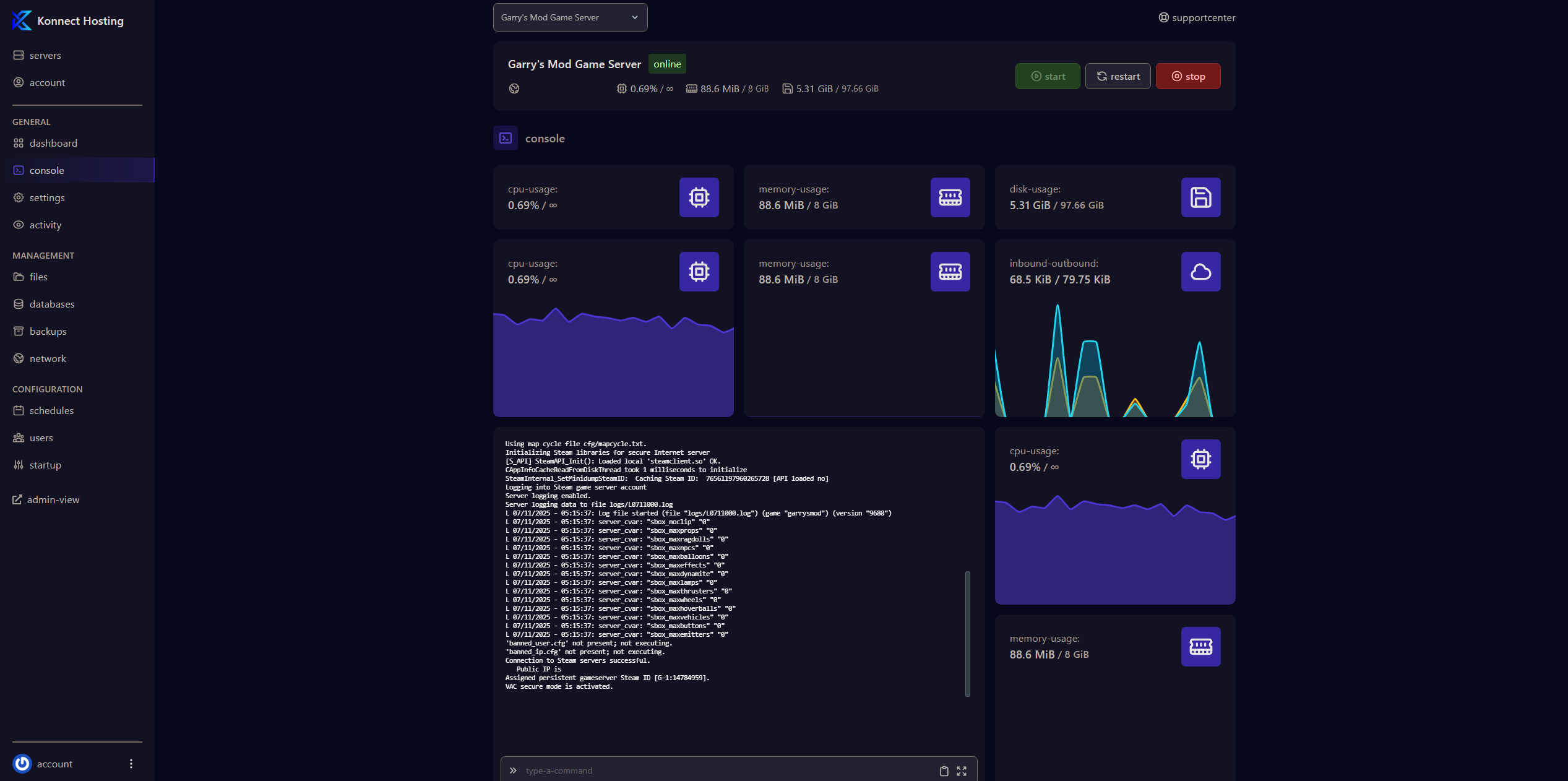Open schedules in the Configuration section

pos(77,410)
